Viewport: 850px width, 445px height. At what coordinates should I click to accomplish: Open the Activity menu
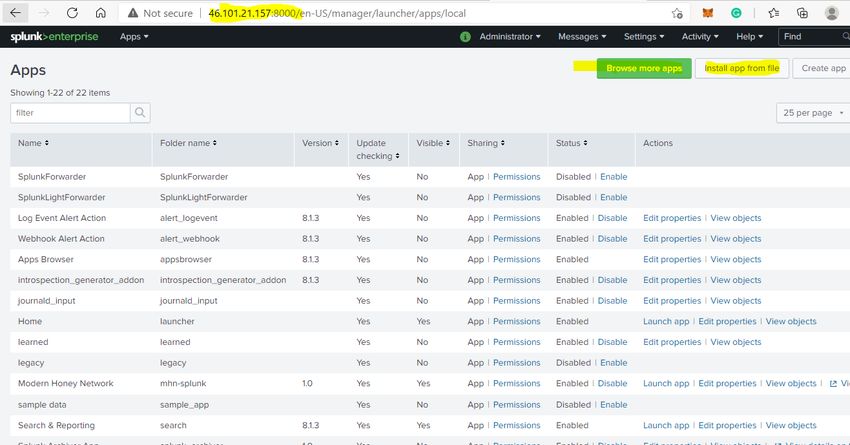coord(700,36)
